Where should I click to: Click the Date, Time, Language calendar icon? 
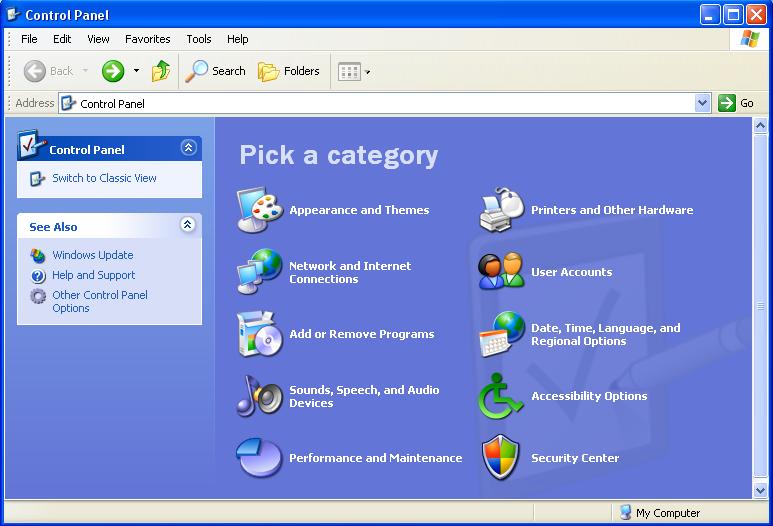coord(501,334)
